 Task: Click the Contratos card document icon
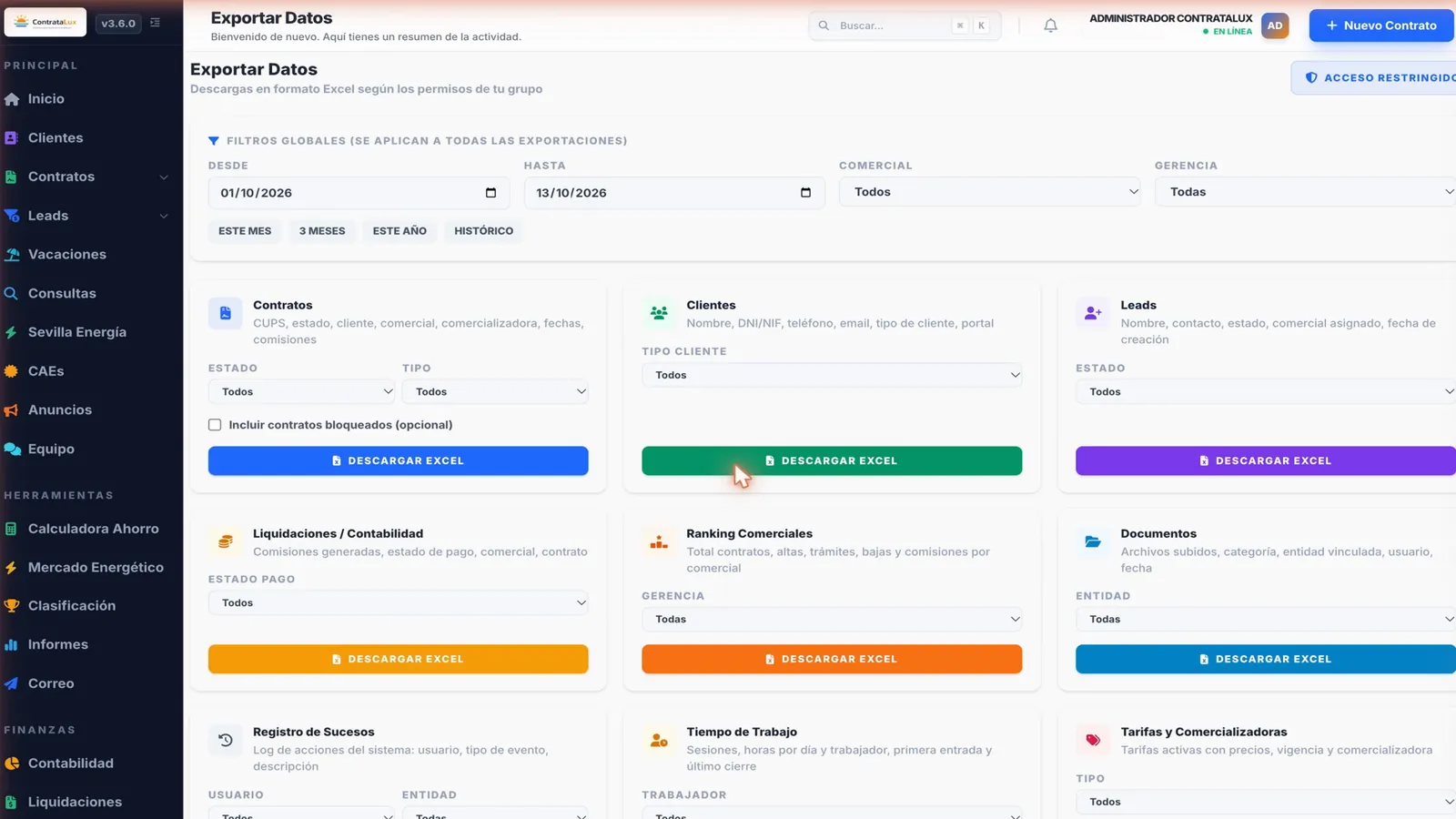226,313
